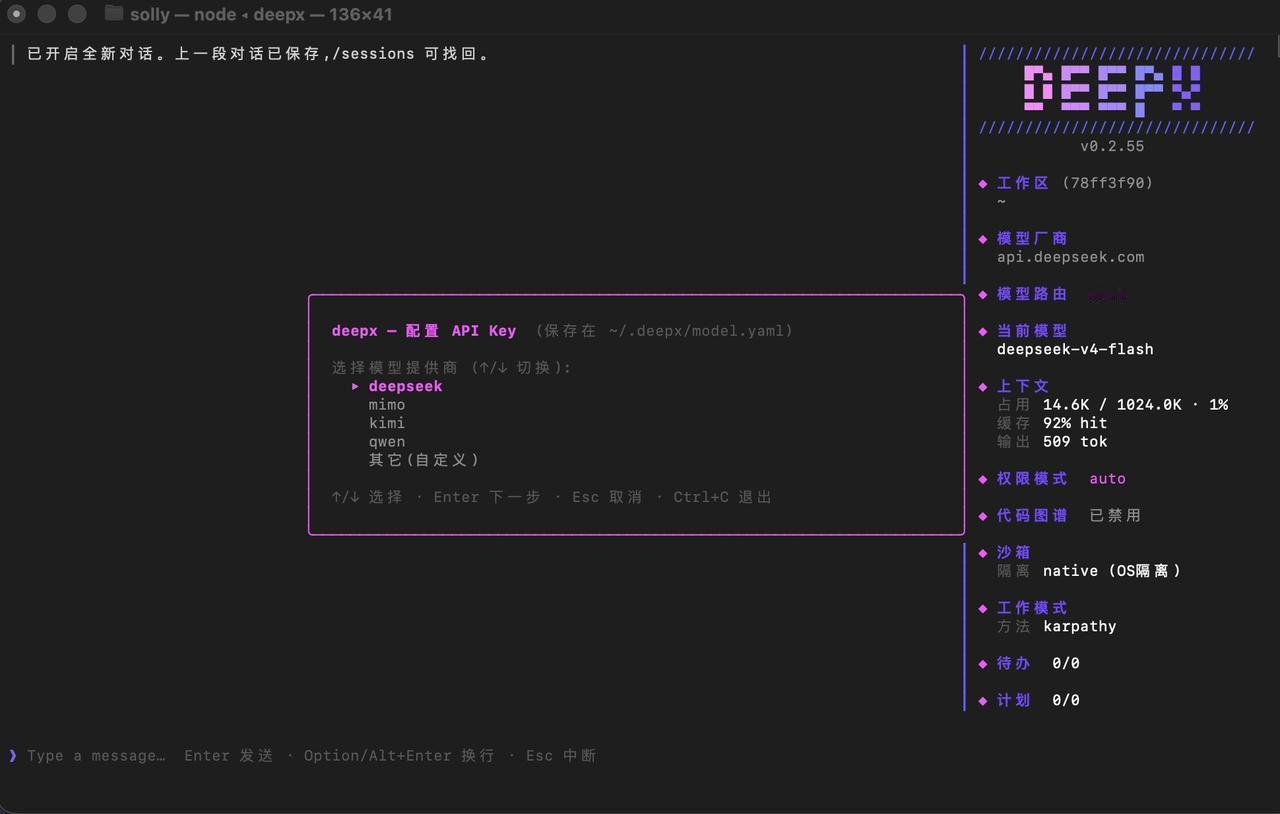Select the deepseek provider option
Screen dimensions: 1280x814
pyautogui.click(x=405, y=386)
